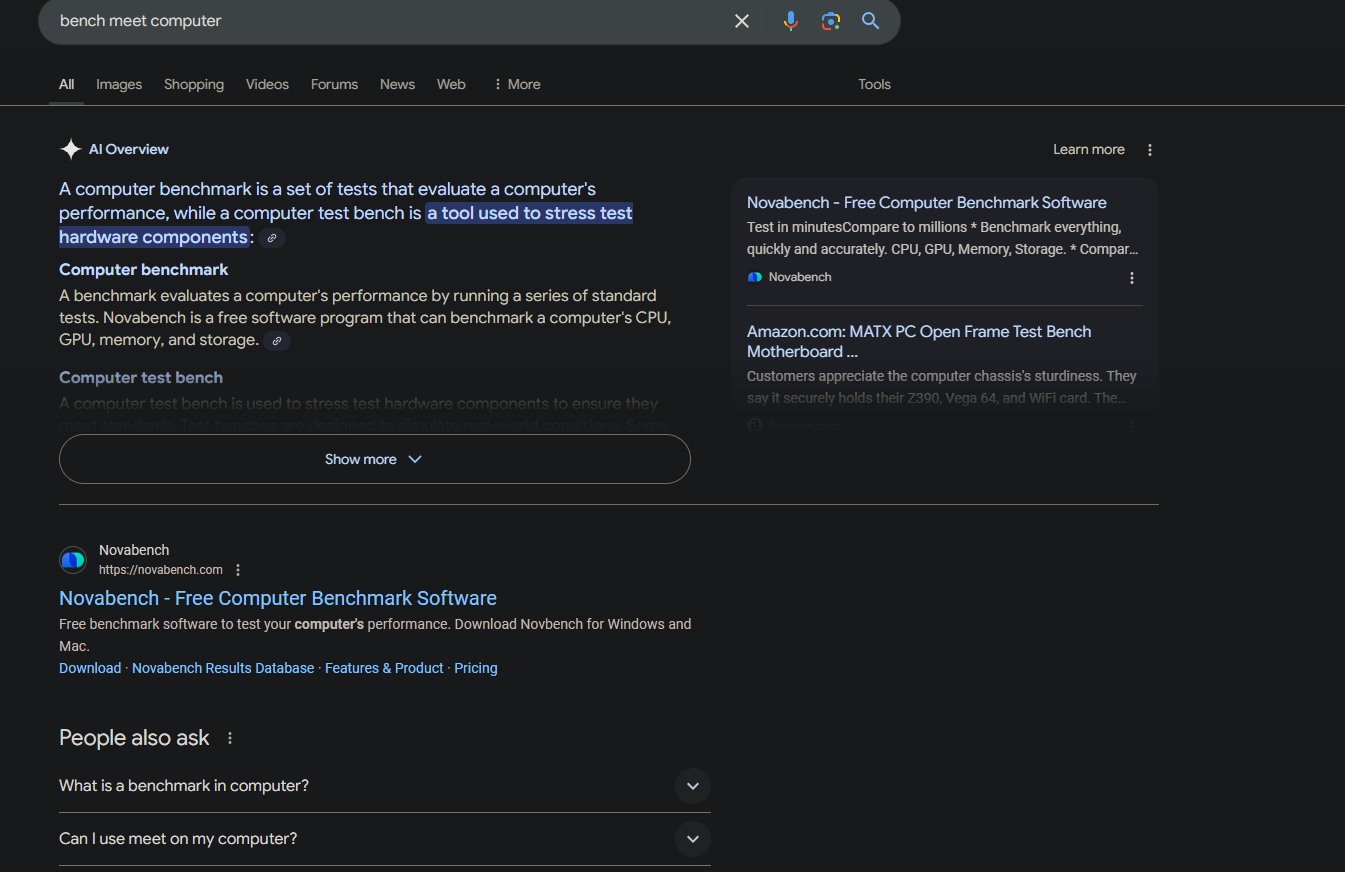Screen dimensions: 1345x872
Task: Click the AI Overview sparkle icon
Action: 71,149
